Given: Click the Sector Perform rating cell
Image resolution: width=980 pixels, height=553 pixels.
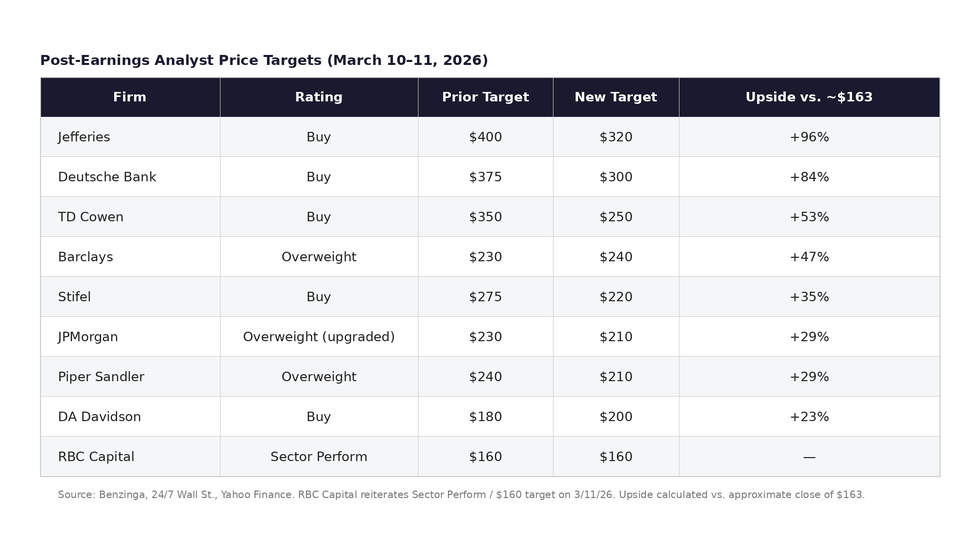Looking at the screenshot, I should 318,457.
